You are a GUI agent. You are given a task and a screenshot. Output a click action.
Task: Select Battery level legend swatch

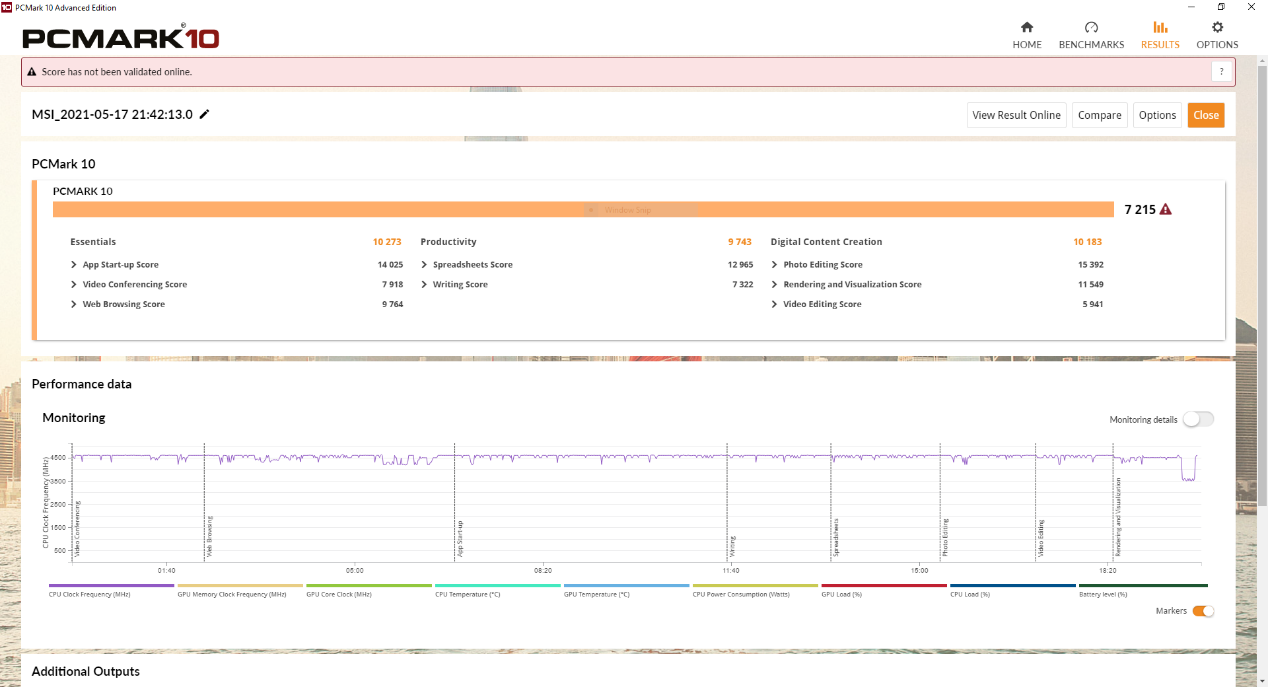[1143, 586]
